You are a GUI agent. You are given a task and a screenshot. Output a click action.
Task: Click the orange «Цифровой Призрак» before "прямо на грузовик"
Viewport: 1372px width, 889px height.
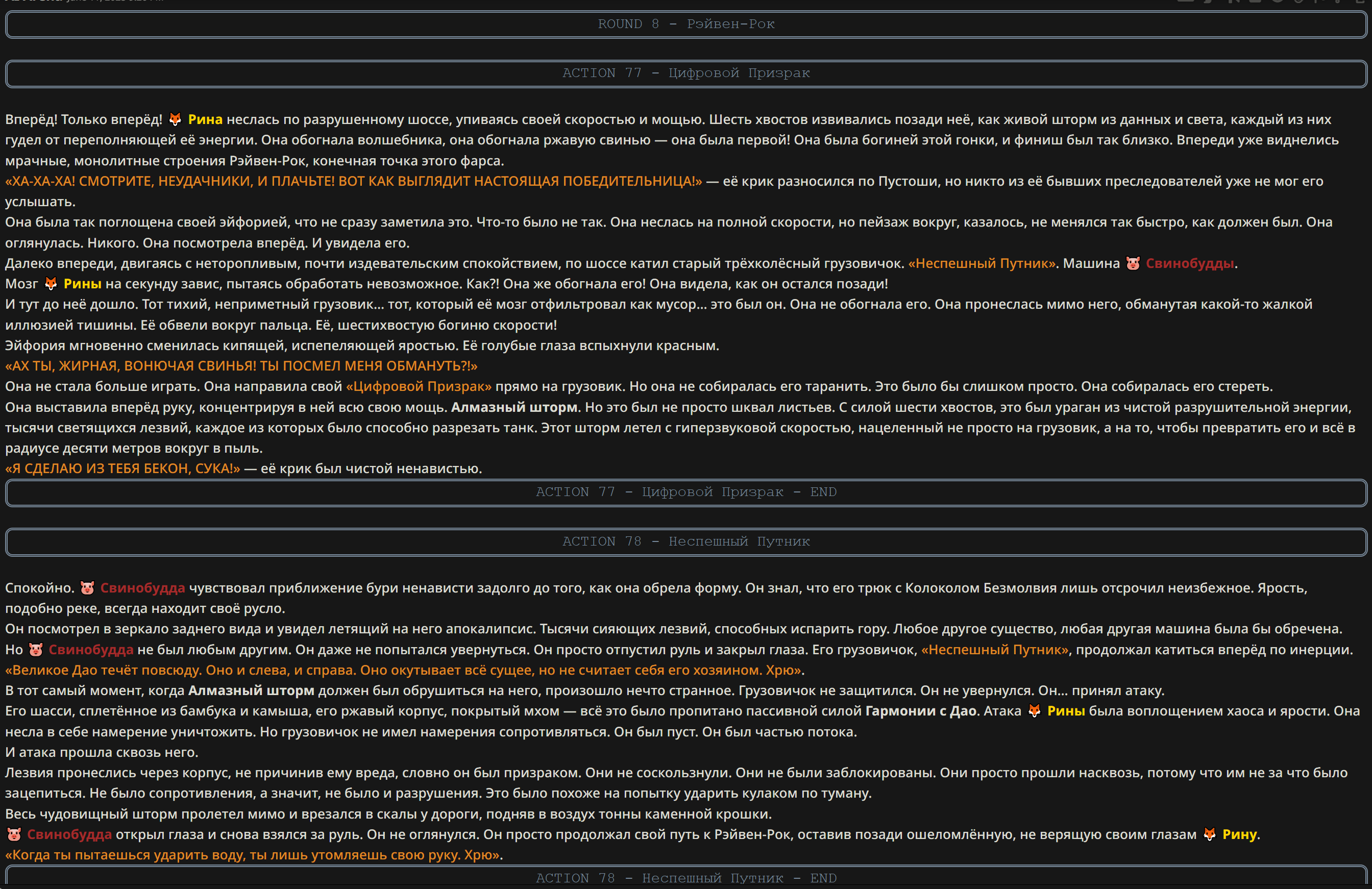[x=419, y=386]
